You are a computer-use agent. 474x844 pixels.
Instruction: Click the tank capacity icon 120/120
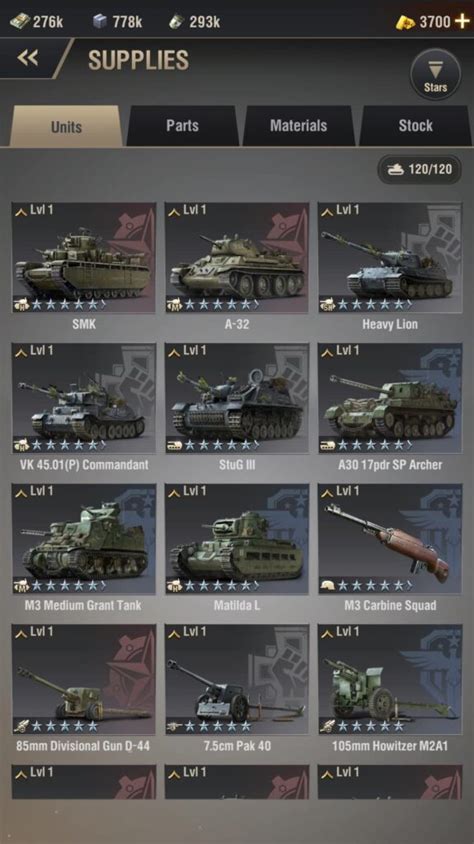click(394, 170)
